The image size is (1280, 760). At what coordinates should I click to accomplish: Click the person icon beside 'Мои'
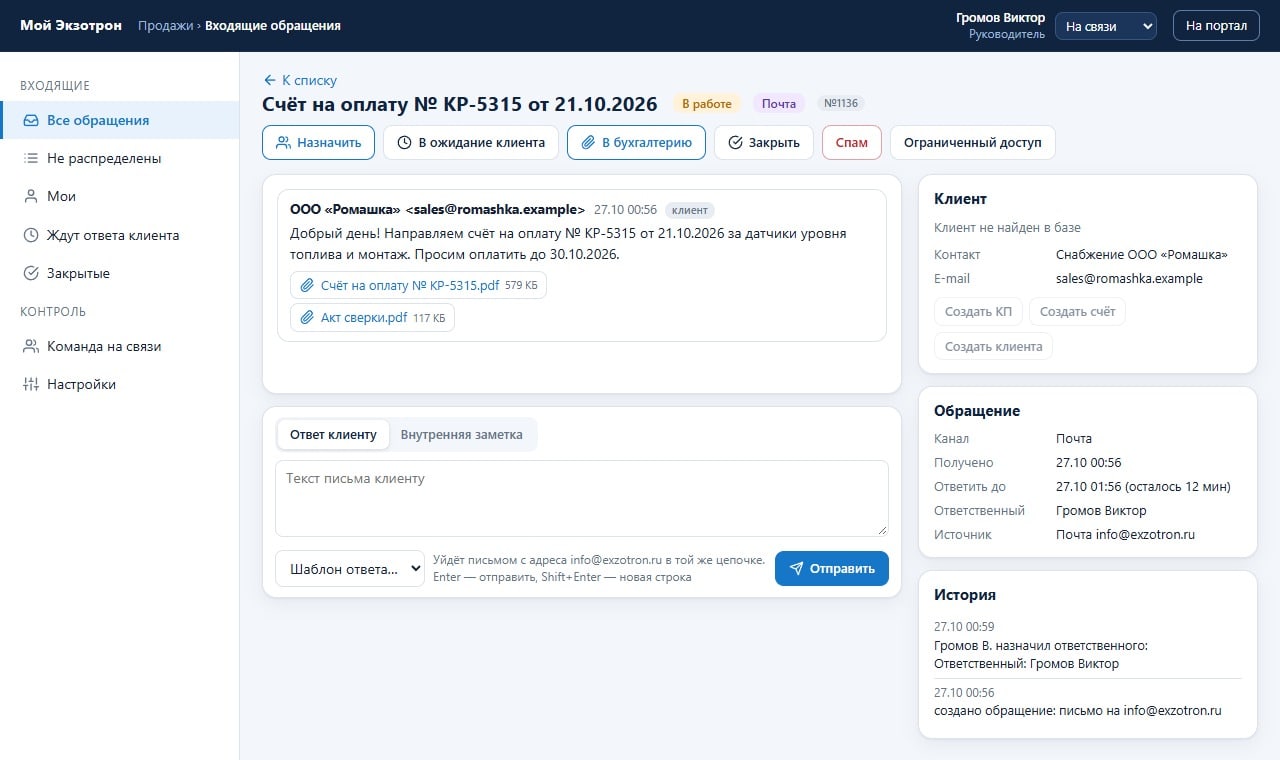31,197
